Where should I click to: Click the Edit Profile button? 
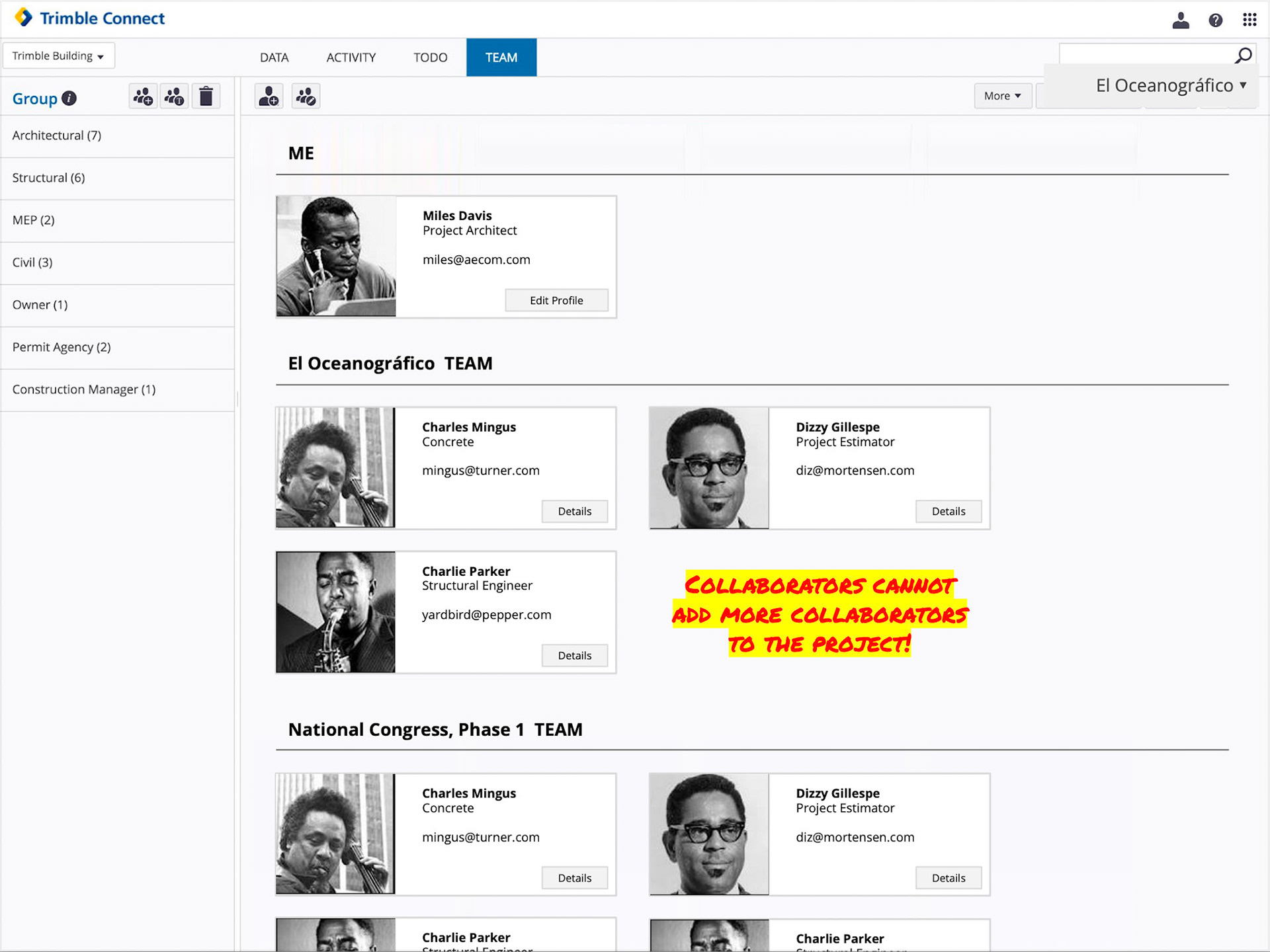click(556, 301)
